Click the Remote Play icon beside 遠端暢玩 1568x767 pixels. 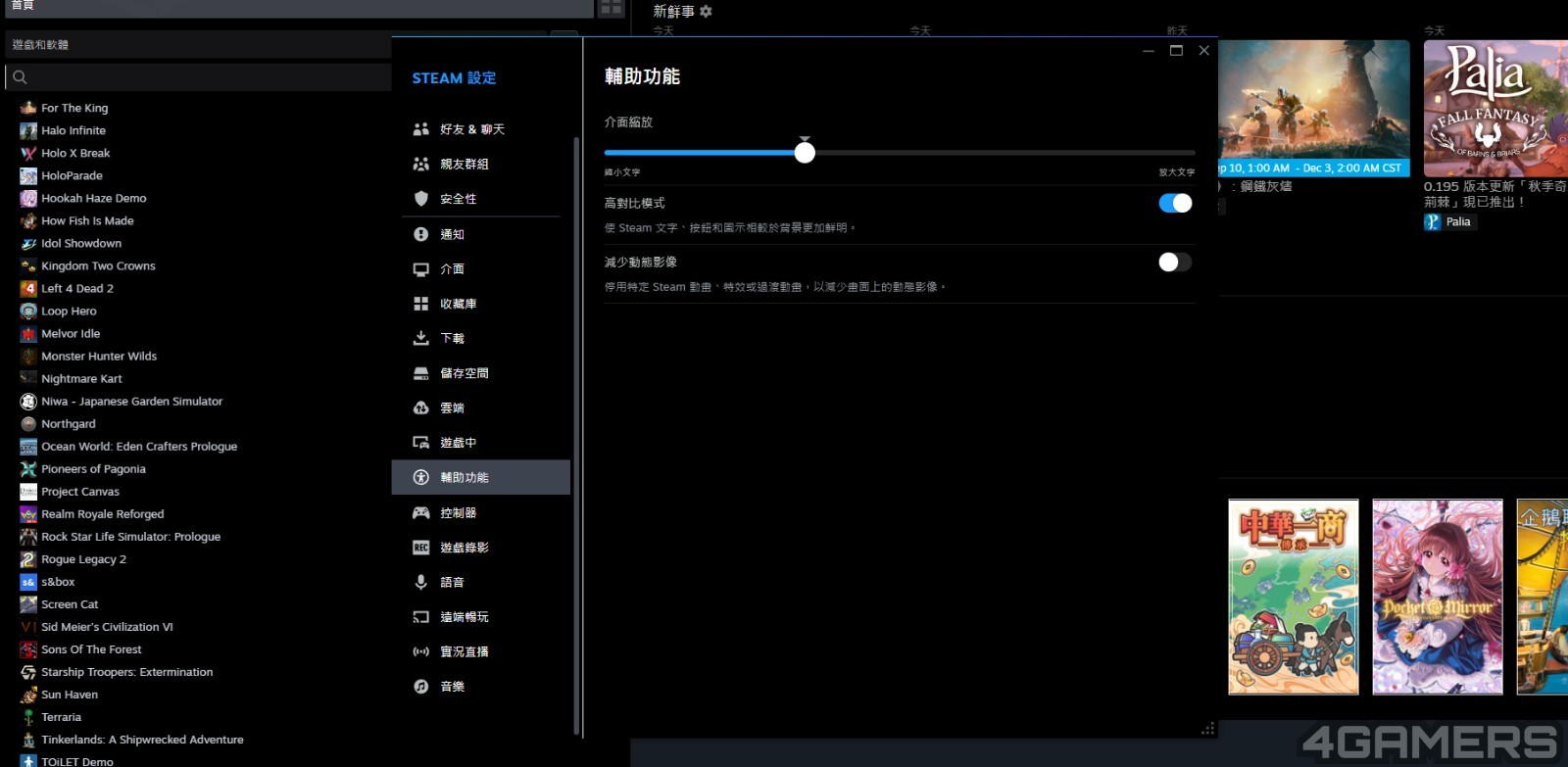(421, 617)
